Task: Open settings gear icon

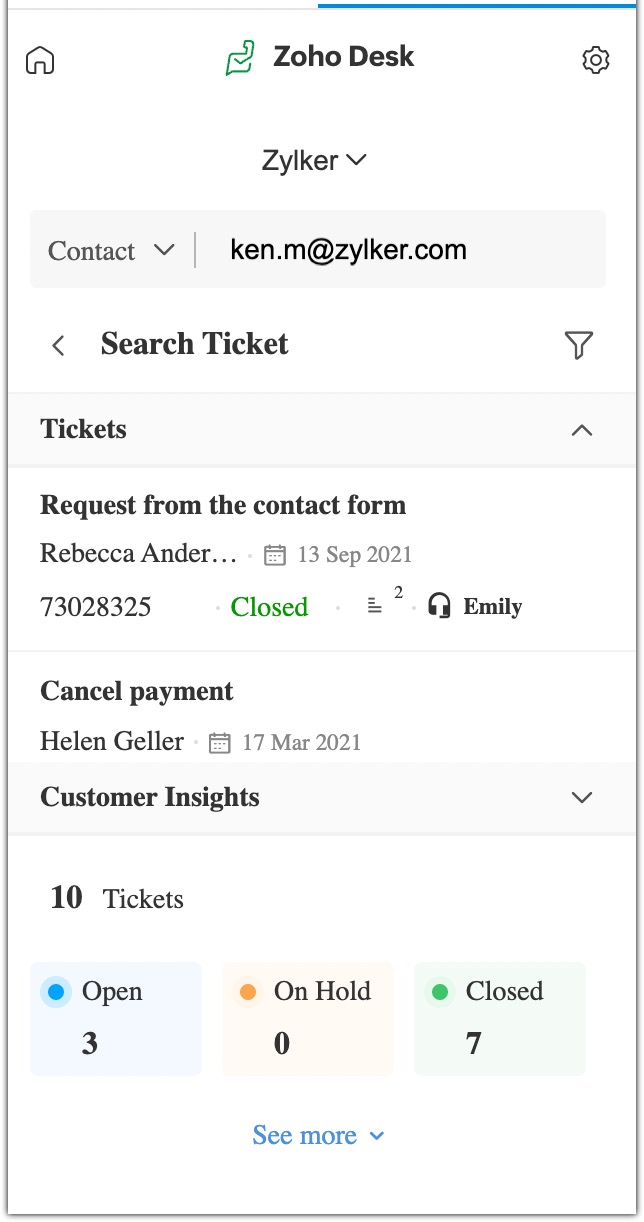Action: pyautogui.click(x=595, y=60)
